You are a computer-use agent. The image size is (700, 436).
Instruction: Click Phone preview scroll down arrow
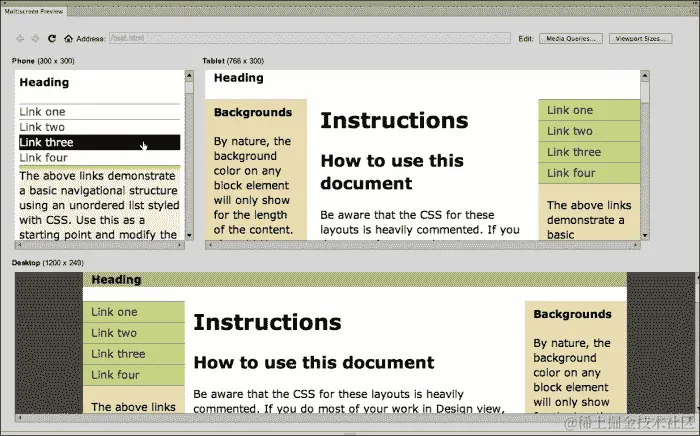(x=189, y=235)
